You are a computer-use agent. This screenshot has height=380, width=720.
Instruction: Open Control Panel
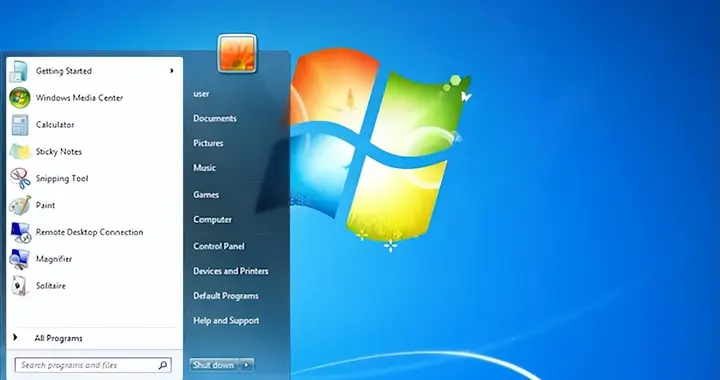219,246
